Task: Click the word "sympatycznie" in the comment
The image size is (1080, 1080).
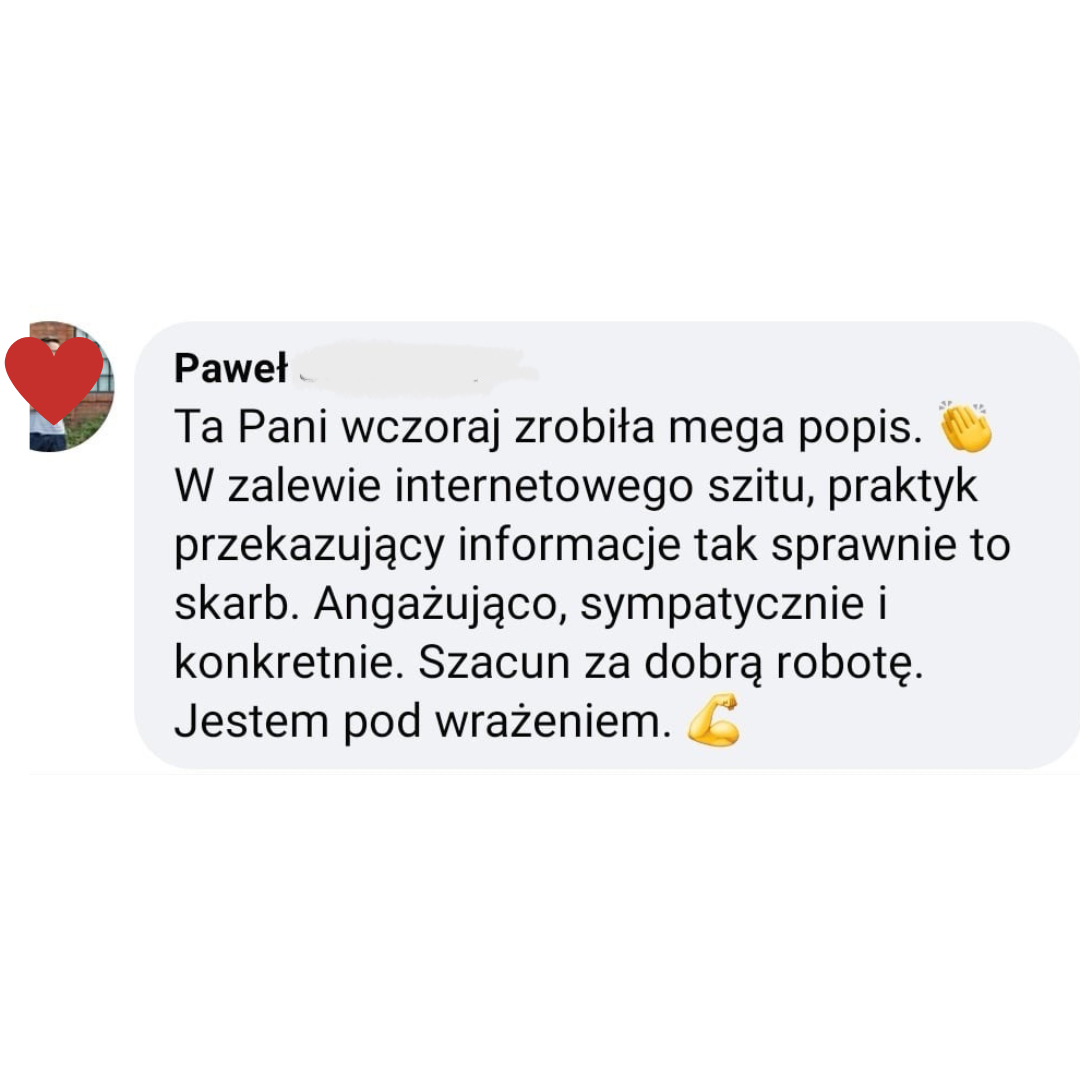Action: [723, 606]
